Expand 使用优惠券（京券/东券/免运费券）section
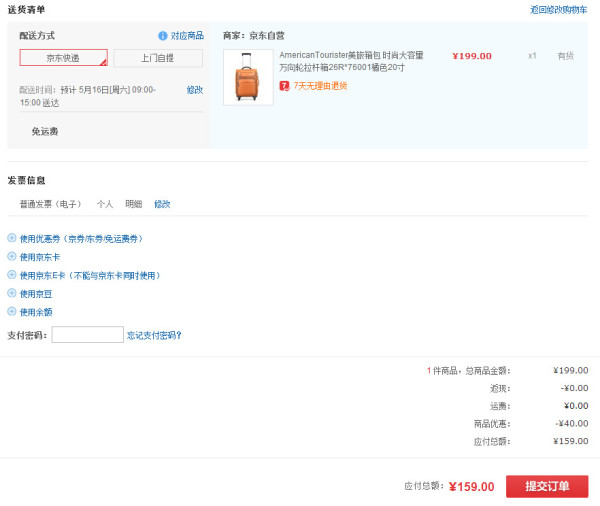Viewport: 600px width, 506px height. tap(81, 239)
